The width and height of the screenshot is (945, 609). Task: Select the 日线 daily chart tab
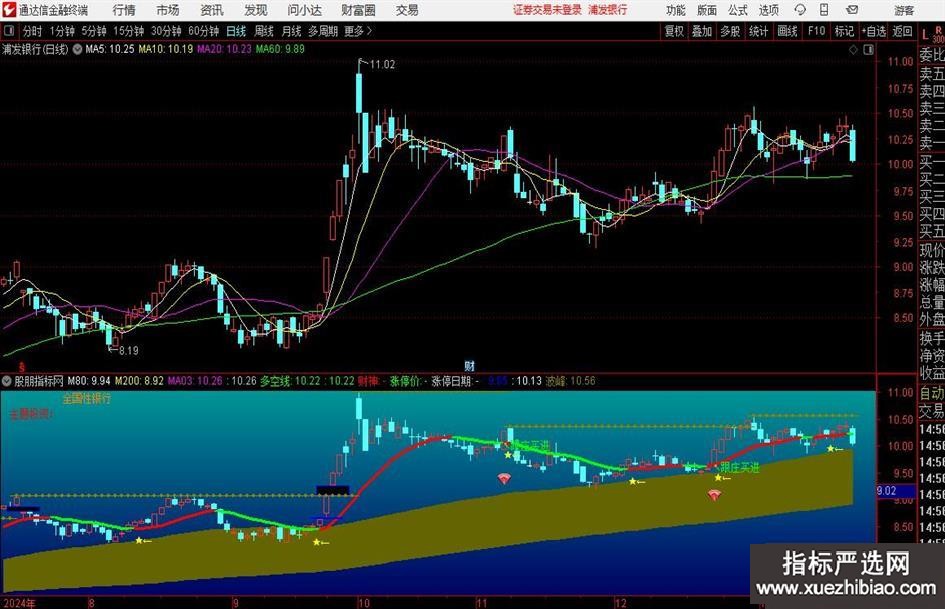(236, 31)
